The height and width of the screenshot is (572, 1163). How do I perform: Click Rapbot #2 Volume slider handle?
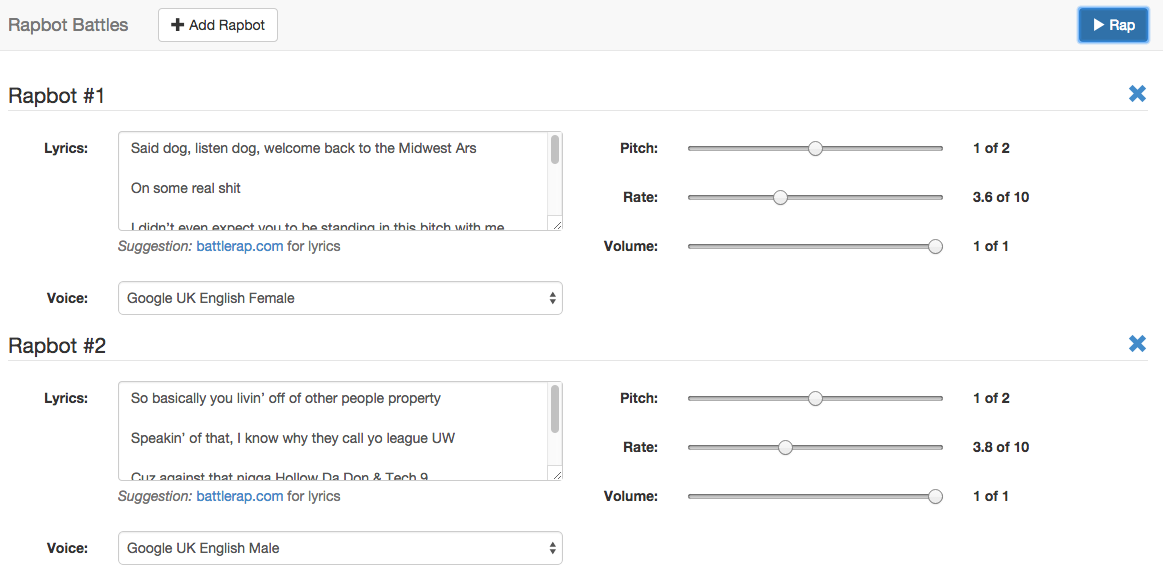click(935, 496)
